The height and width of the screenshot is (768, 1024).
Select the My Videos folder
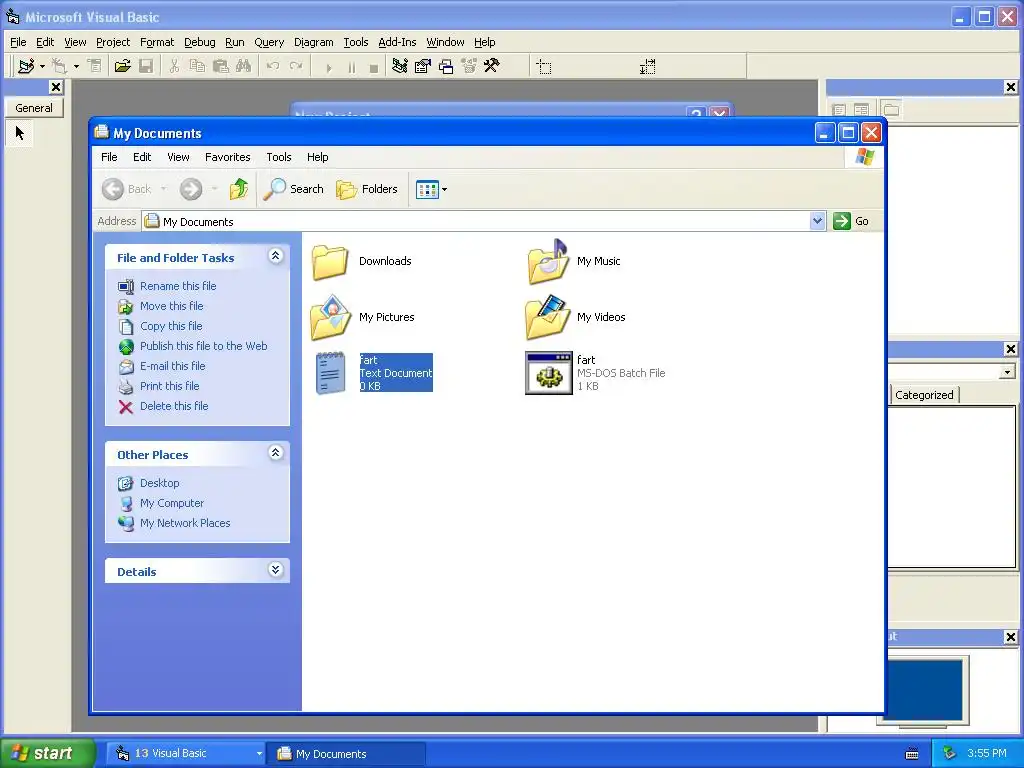click(575, 317)
